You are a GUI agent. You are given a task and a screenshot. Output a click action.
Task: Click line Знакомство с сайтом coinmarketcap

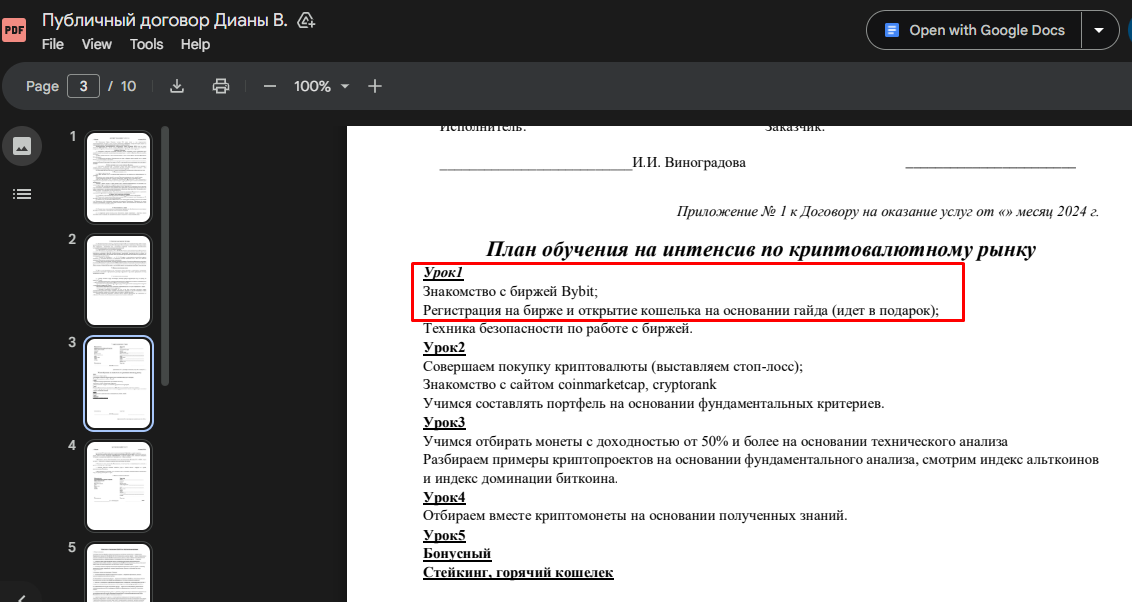[570, 385]
